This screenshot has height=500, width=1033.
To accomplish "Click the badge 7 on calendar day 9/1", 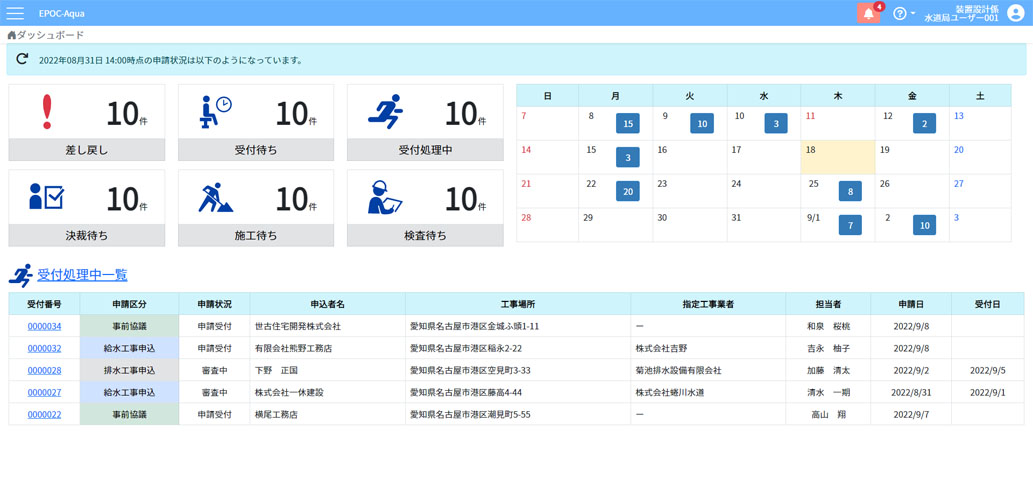I will [850, 226].
